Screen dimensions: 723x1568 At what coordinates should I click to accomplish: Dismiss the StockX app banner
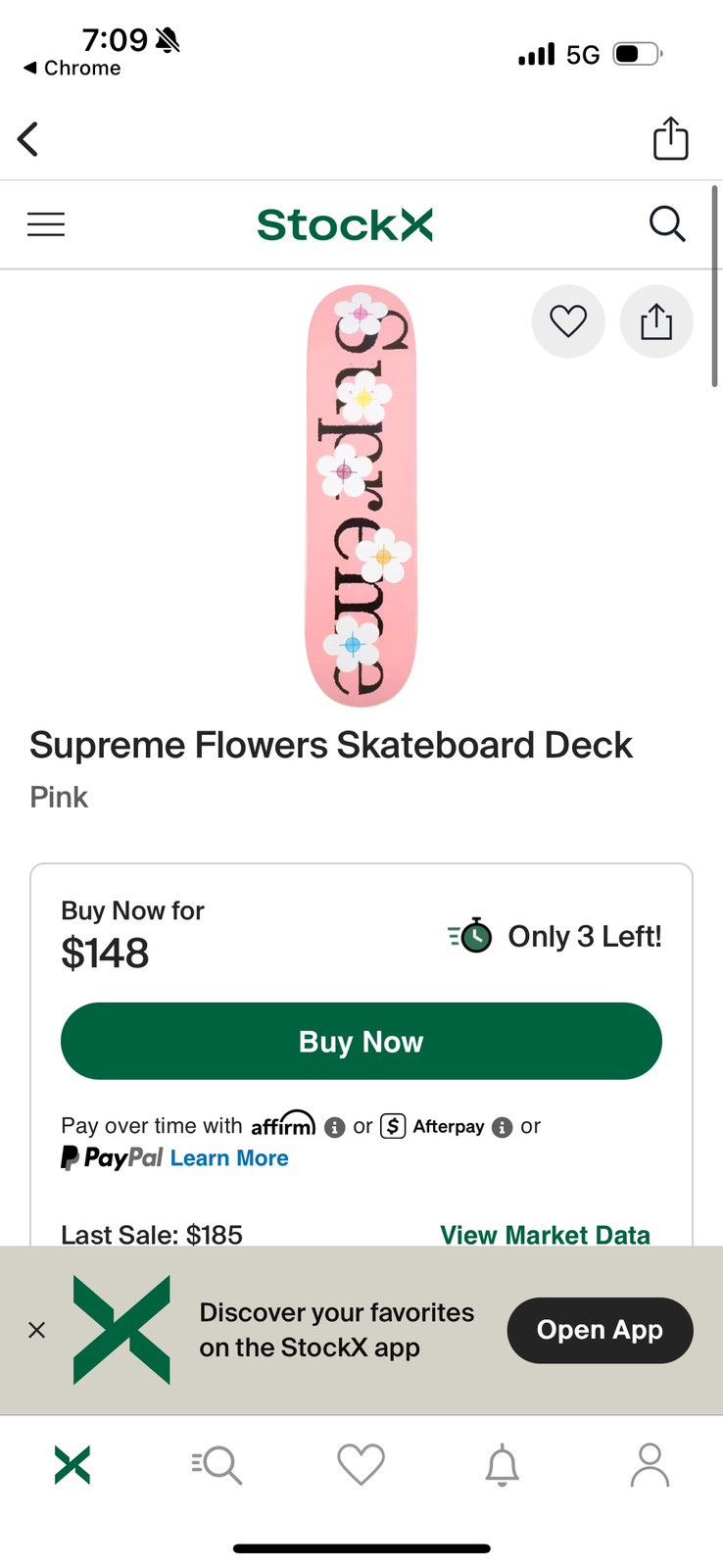pyautogui.click(x=37, y=1330)
